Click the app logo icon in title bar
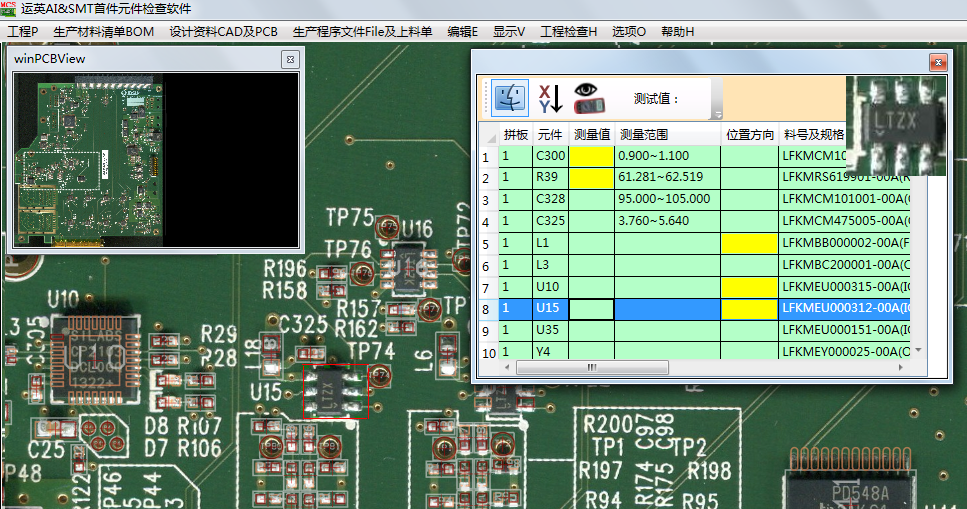The image size is (967, 509). click(9, 8)
